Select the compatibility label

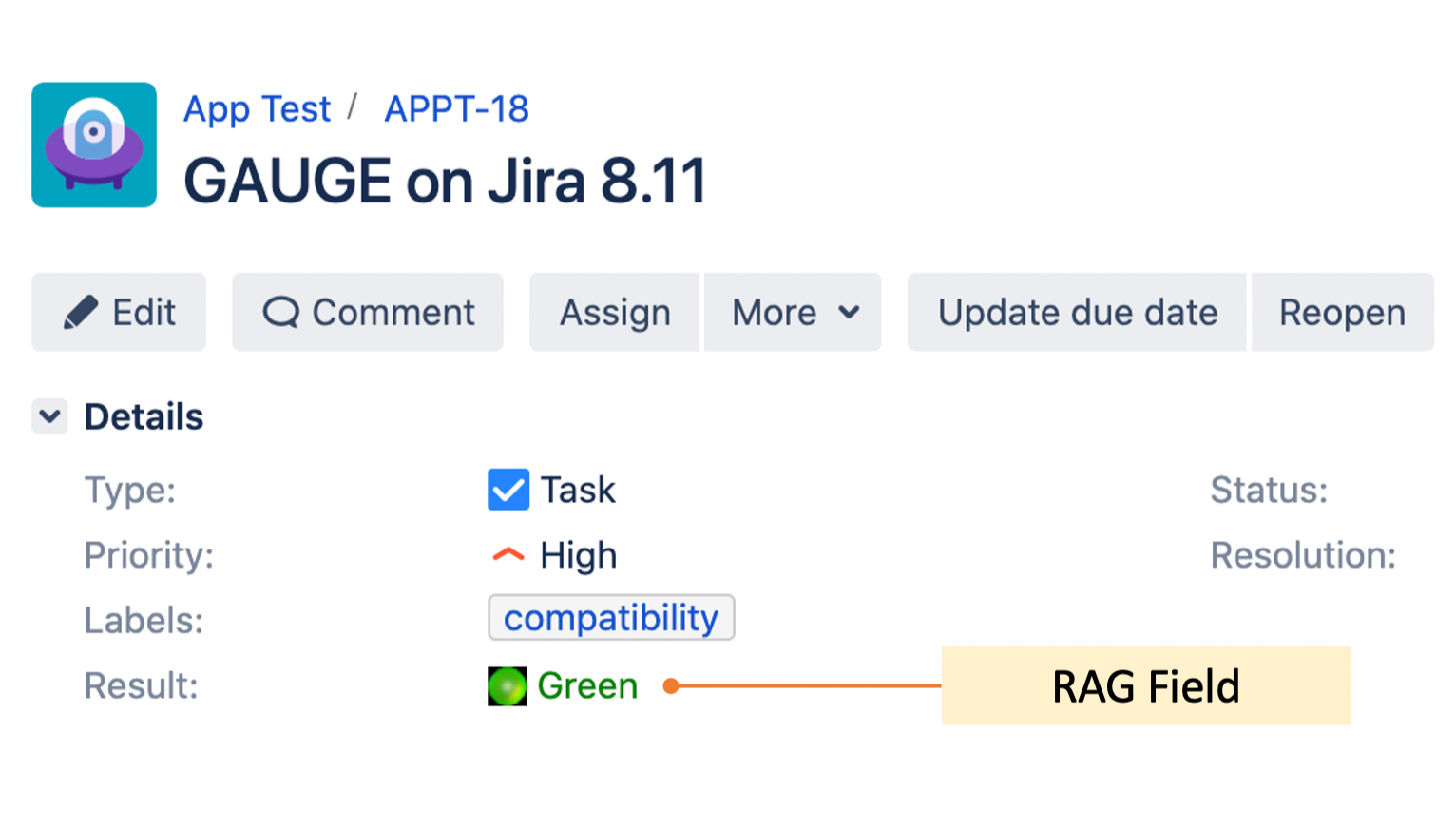611,618
